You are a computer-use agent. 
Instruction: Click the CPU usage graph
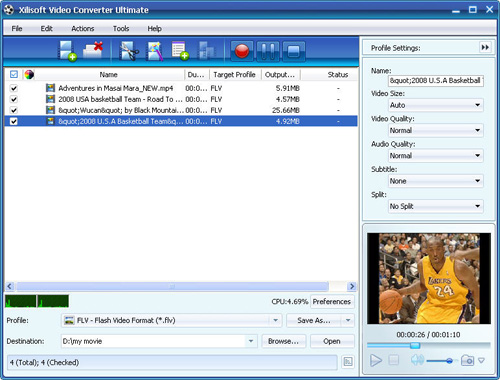pos(37,301)
